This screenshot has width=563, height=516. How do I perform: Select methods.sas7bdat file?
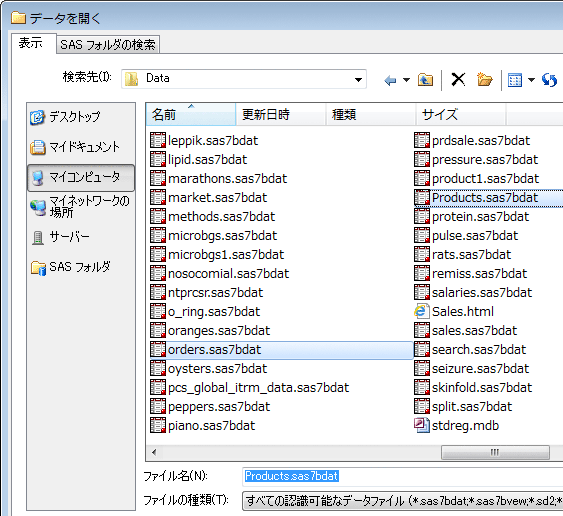213,217
